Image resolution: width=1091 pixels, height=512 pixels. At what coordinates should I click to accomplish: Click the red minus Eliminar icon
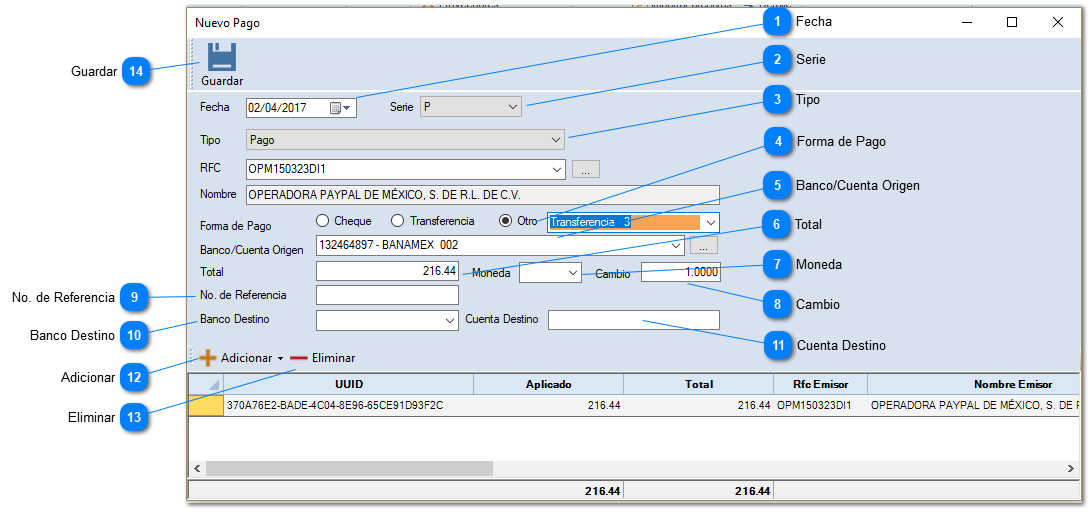[299, 358]
